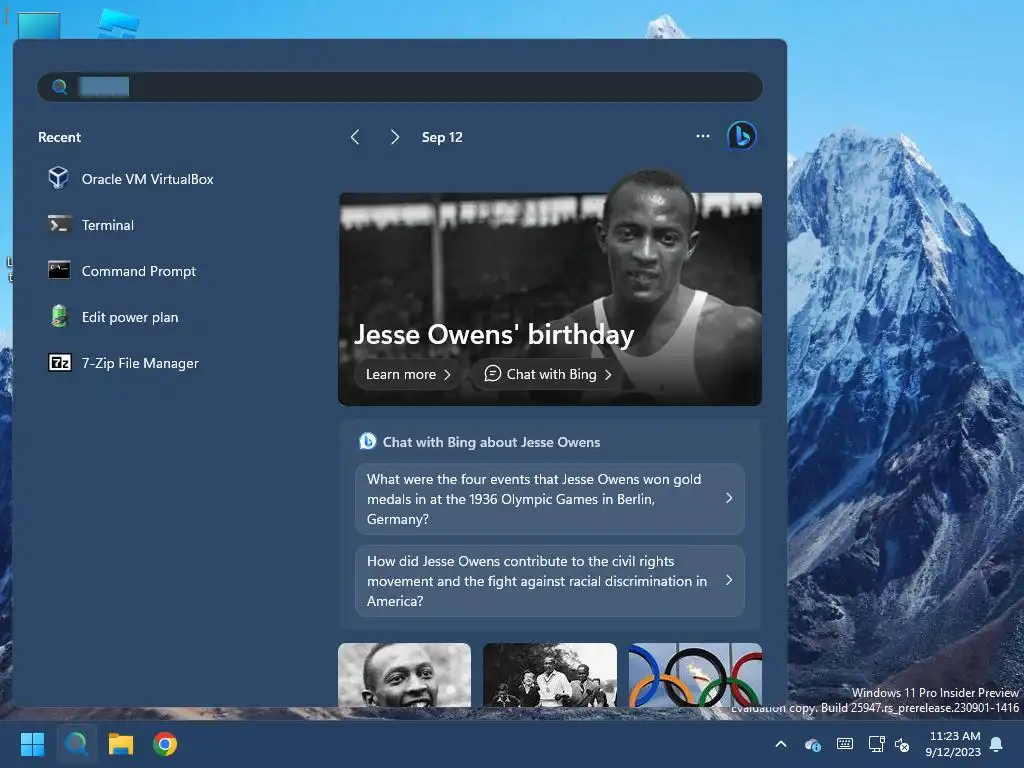1024x768 pixels.
Task: Click the Jesse Owens' birthday headline
Action: 494,334
